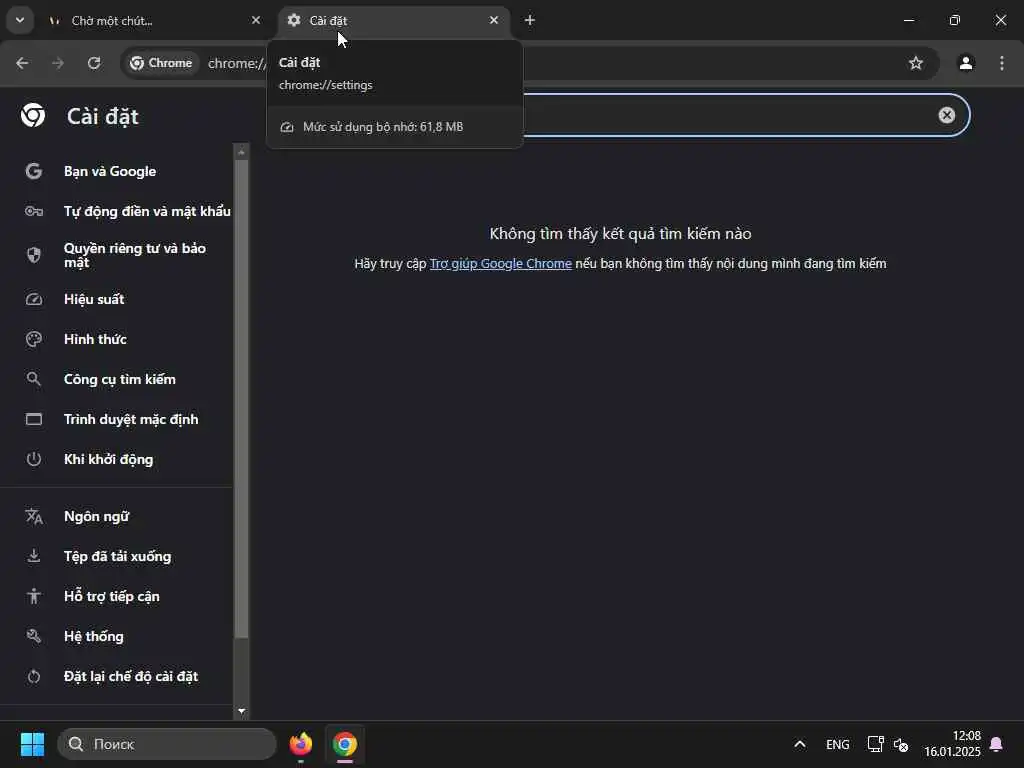Click the power startup icon
Viewport: 1024px width, 768px height.
pyautogui.click(x=33, y=459)
